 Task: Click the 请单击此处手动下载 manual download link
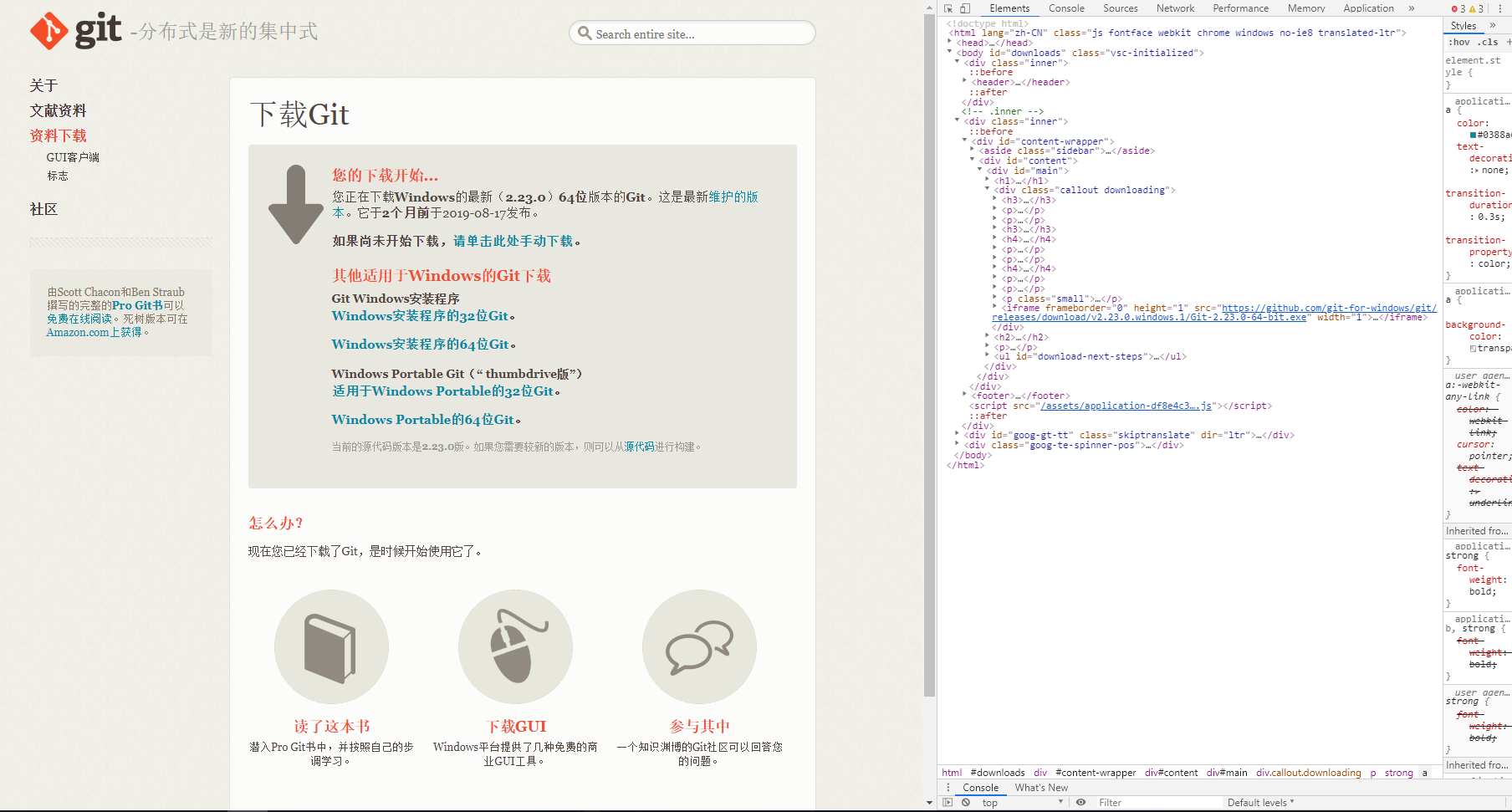pos(513,241)
